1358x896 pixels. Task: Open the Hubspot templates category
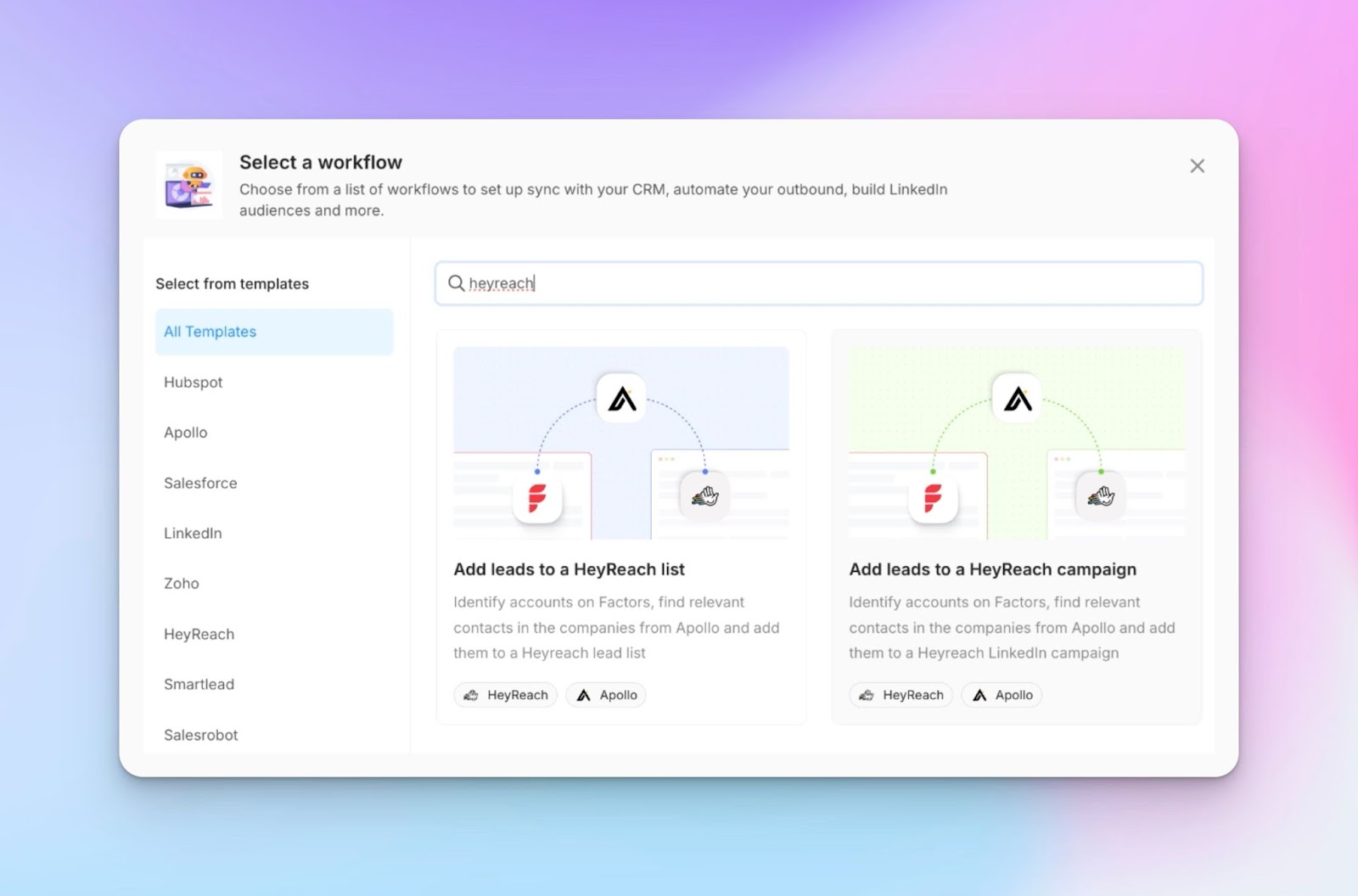click(x=194, y=383)
